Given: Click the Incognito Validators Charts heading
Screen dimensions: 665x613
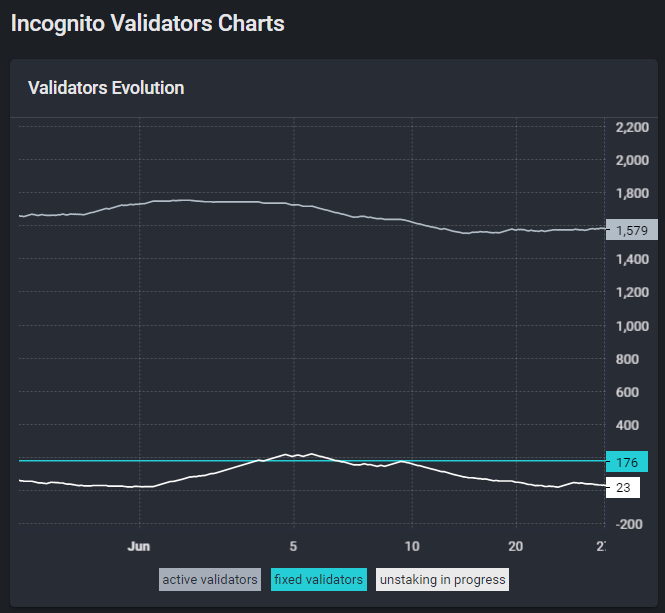Looking at the screenshot, I should 148,23.
